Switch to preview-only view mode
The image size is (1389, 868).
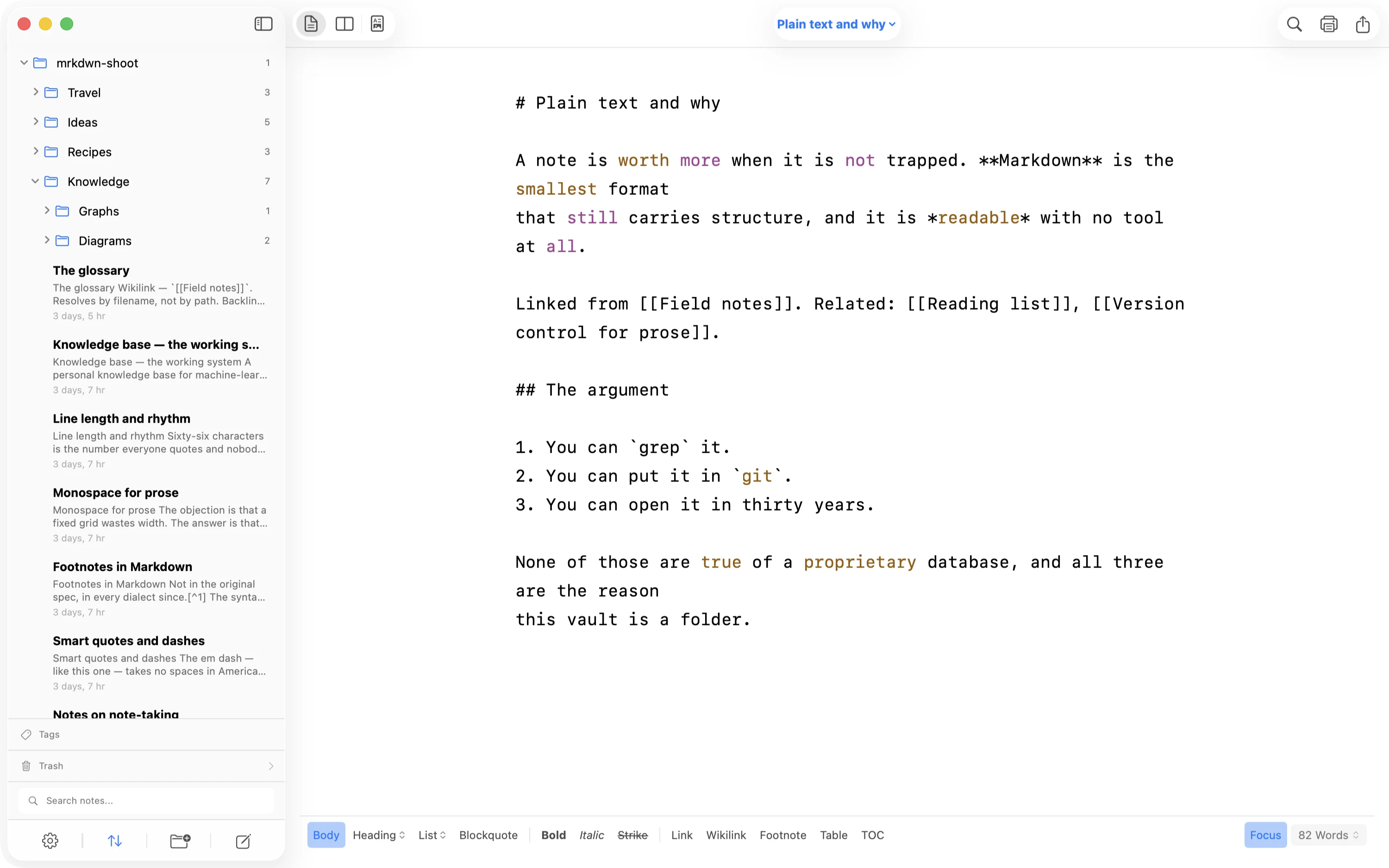(x=377, y=24)
